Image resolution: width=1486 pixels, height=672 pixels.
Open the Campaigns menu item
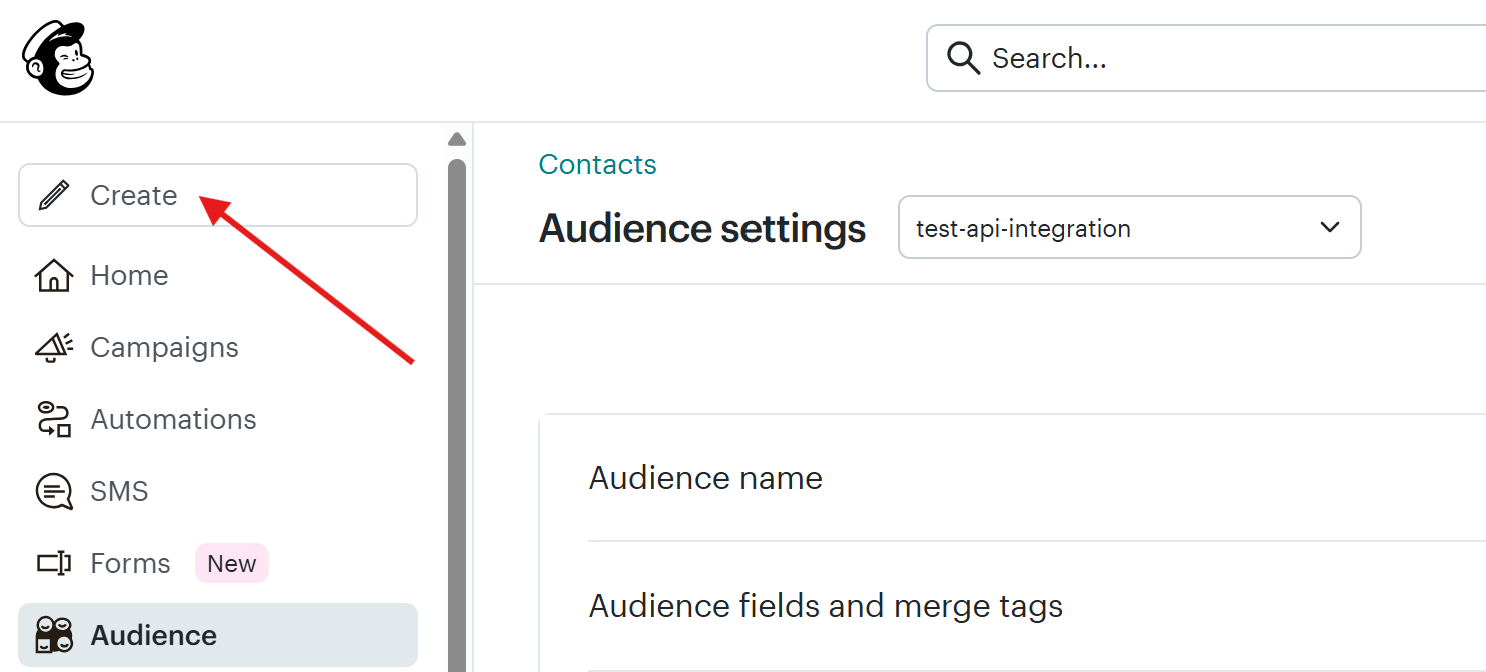coord(164,347)
